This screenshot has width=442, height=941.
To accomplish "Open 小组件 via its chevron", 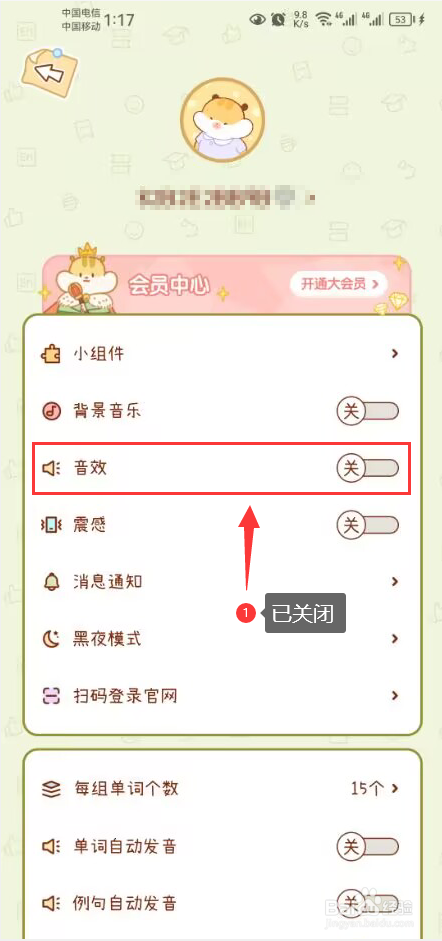I will [x=395, y=354].
